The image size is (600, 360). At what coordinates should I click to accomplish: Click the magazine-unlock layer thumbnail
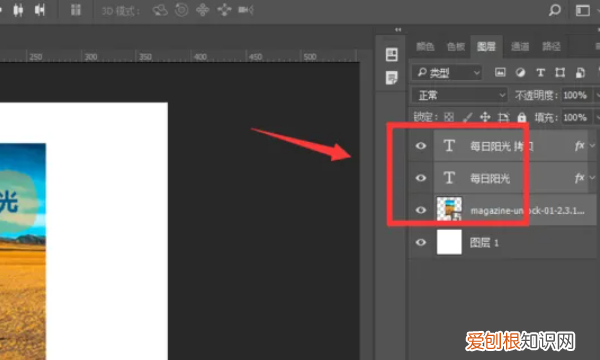coord(449,209)
